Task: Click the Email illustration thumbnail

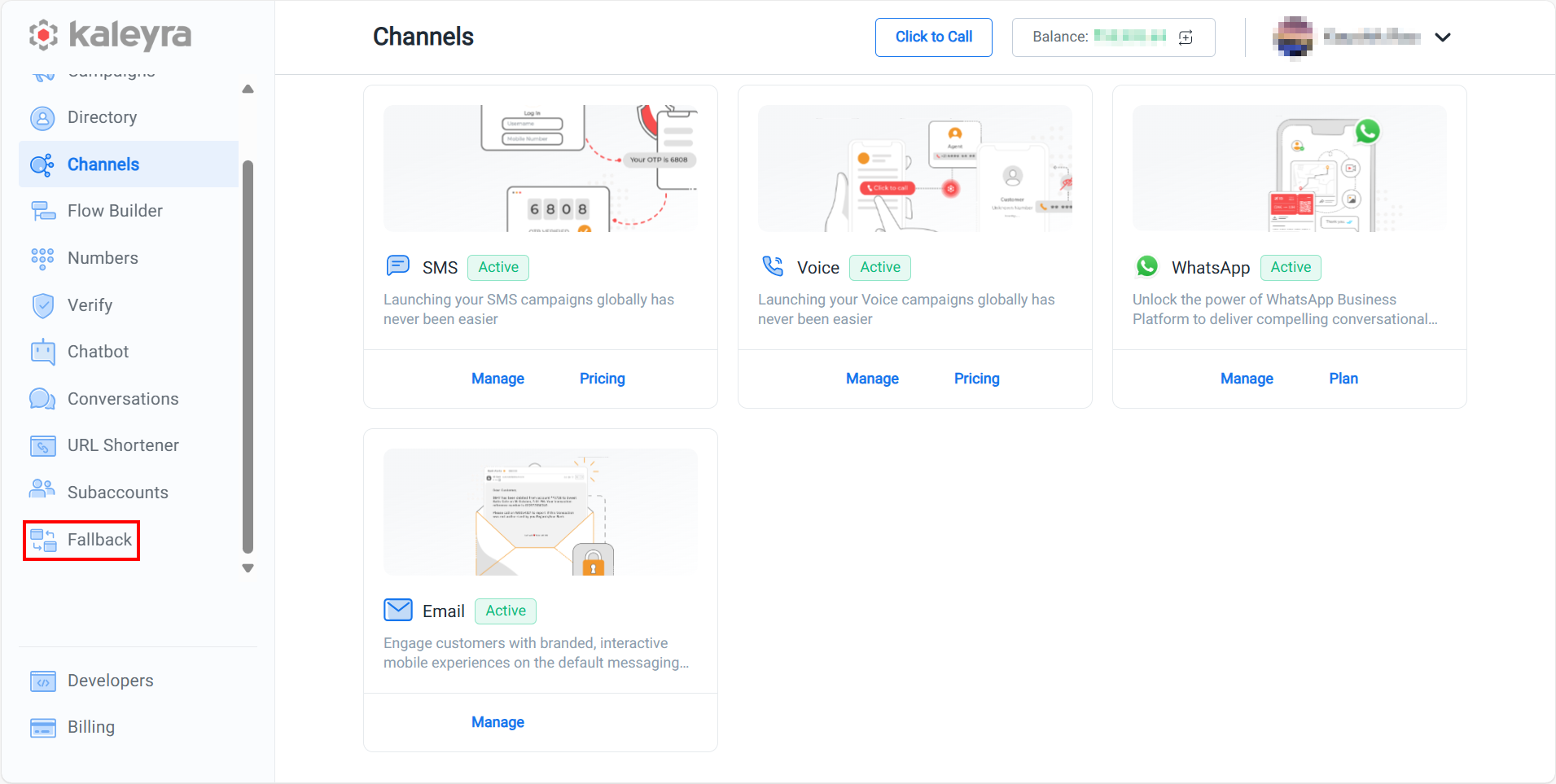Action: point(541,512)
